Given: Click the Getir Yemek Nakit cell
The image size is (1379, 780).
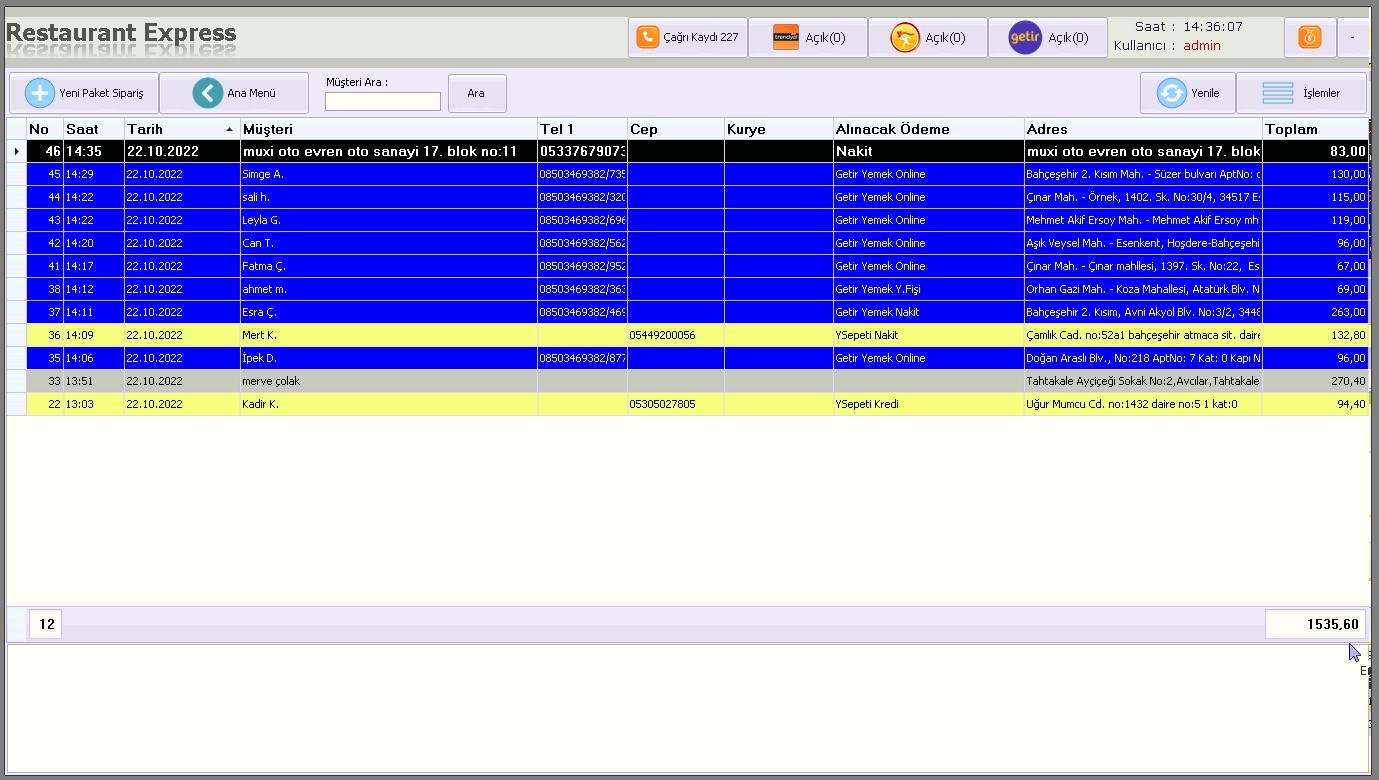Looking at the screenshot, I should [929, 312].
